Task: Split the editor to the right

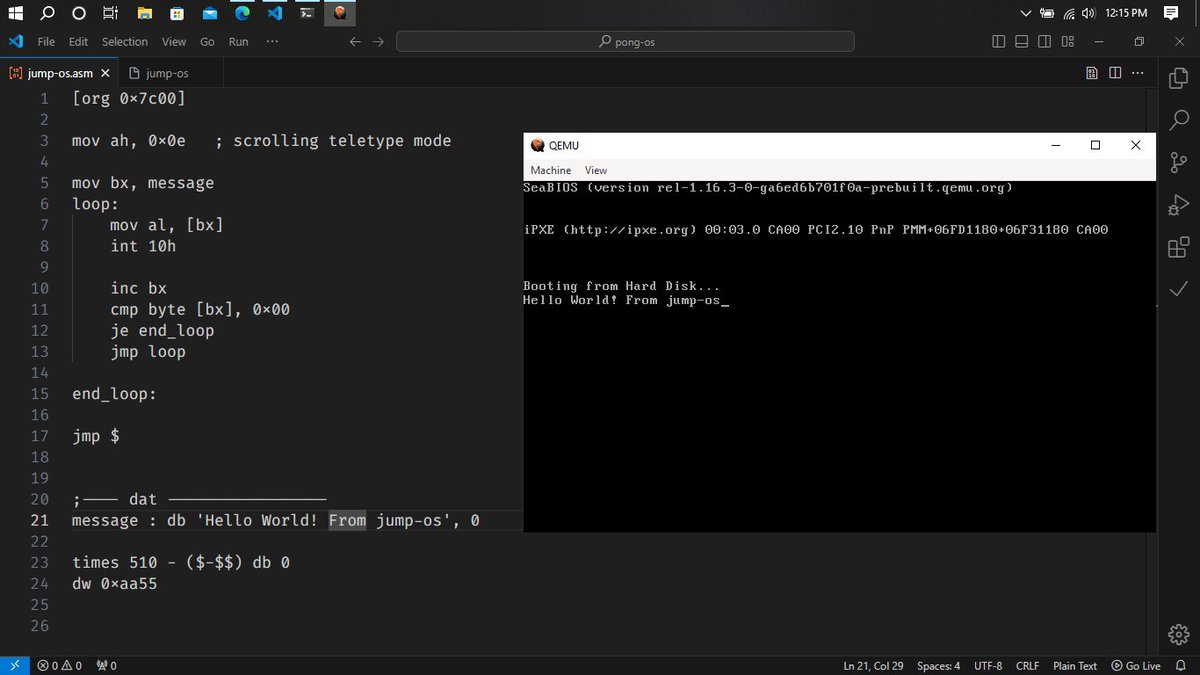Action: [x=1115, y=73]
